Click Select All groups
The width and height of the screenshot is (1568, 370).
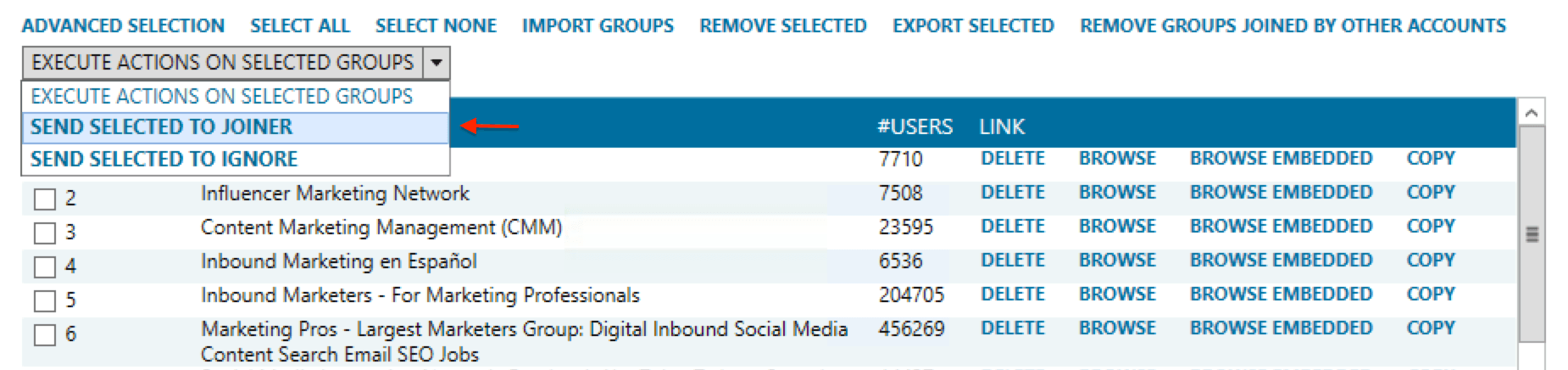coord(300,26)
